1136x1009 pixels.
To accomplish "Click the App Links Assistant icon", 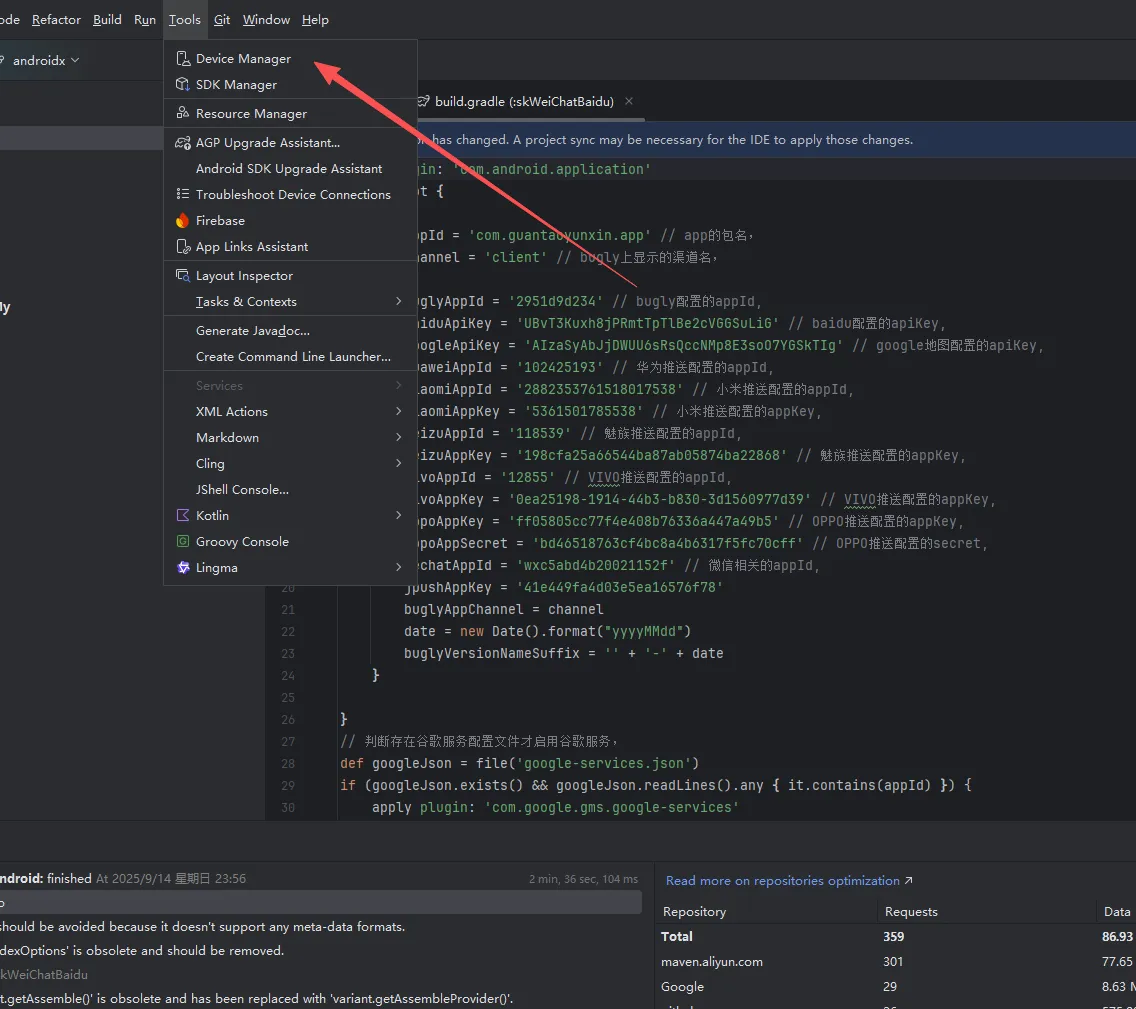I will (182, 247).
